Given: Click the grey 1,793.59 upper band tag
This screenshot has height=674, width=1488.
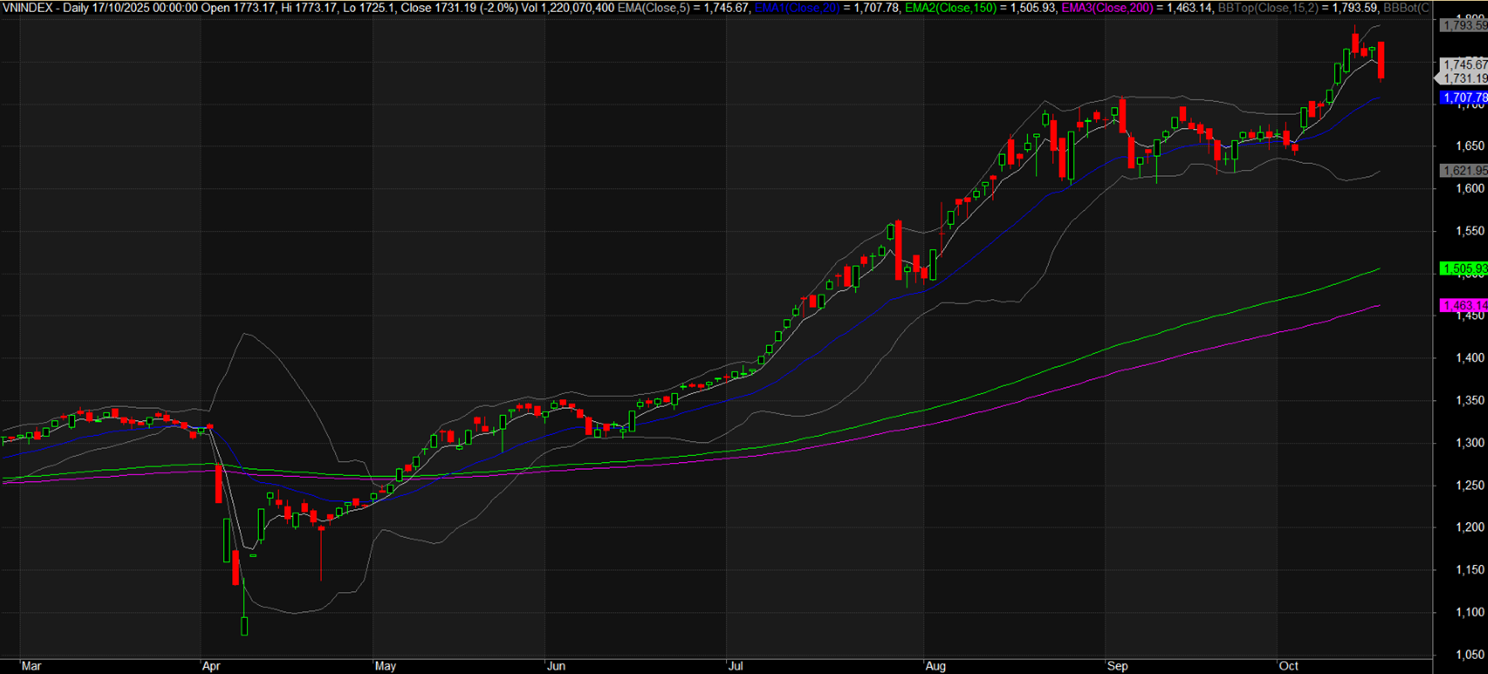Looking at the screenshot, I should pyautogui.click(x=1461, y=25).
